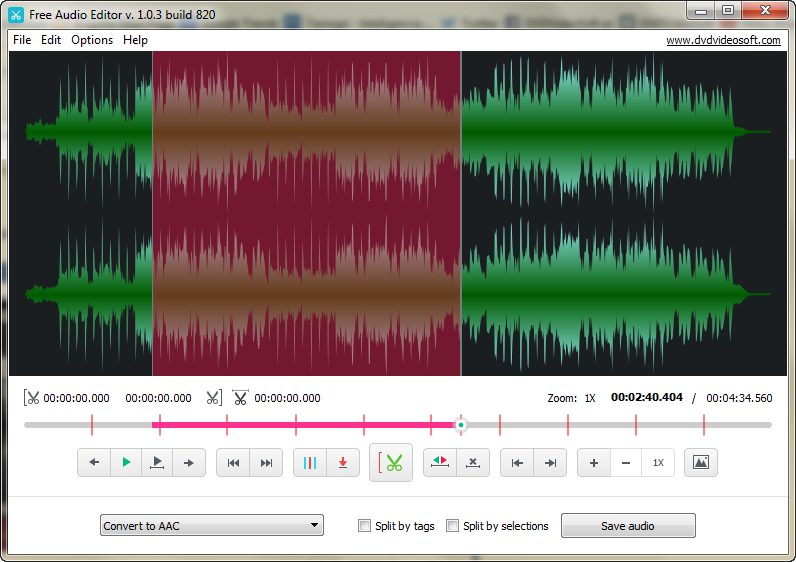Enable the Split by tags checkbox
This screenshot has width=796, height=562.
coord(365,526)
